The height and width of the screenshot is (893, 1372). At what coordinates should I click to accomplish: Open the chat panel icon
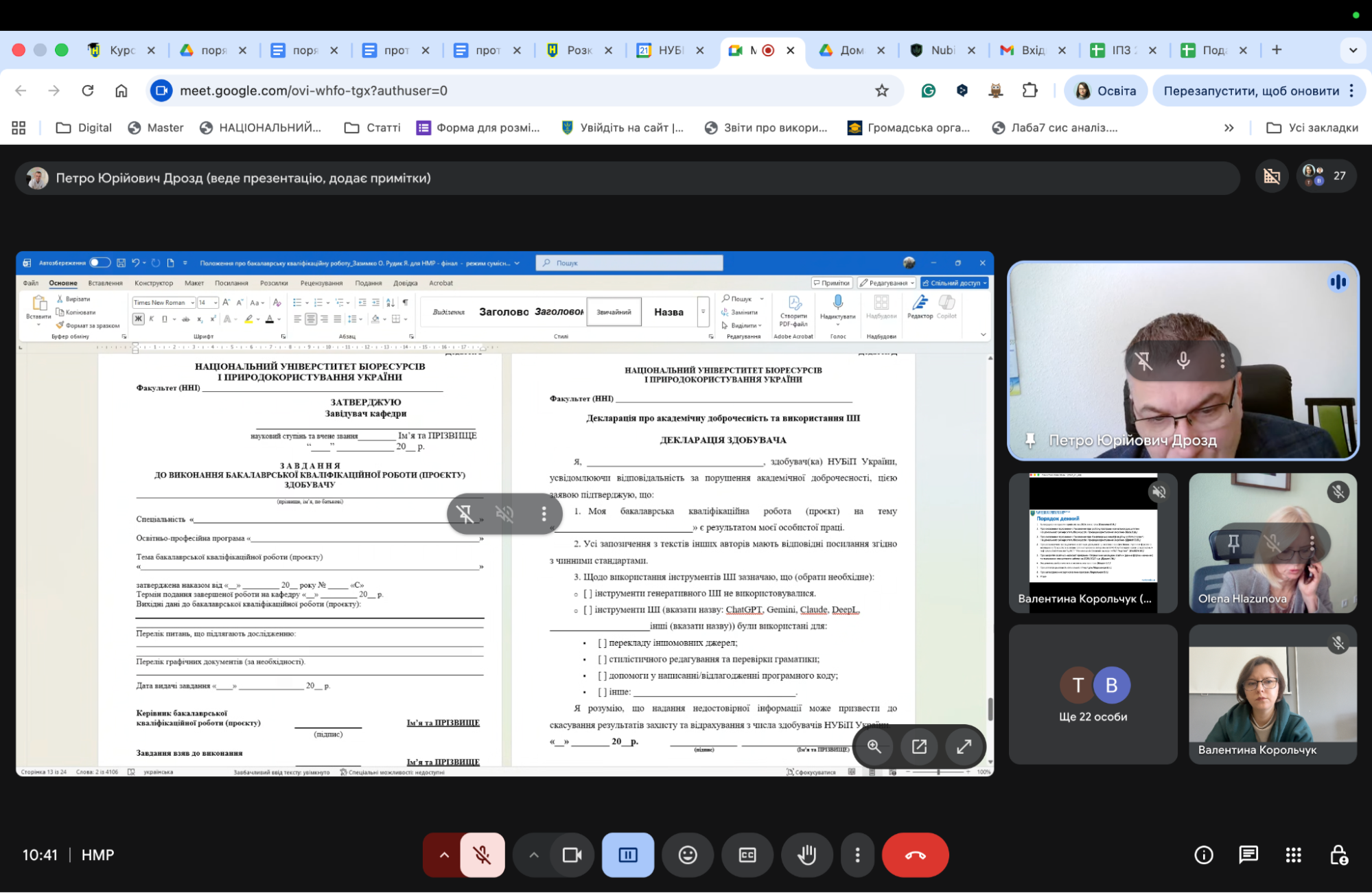click(x=1248, y=855)
